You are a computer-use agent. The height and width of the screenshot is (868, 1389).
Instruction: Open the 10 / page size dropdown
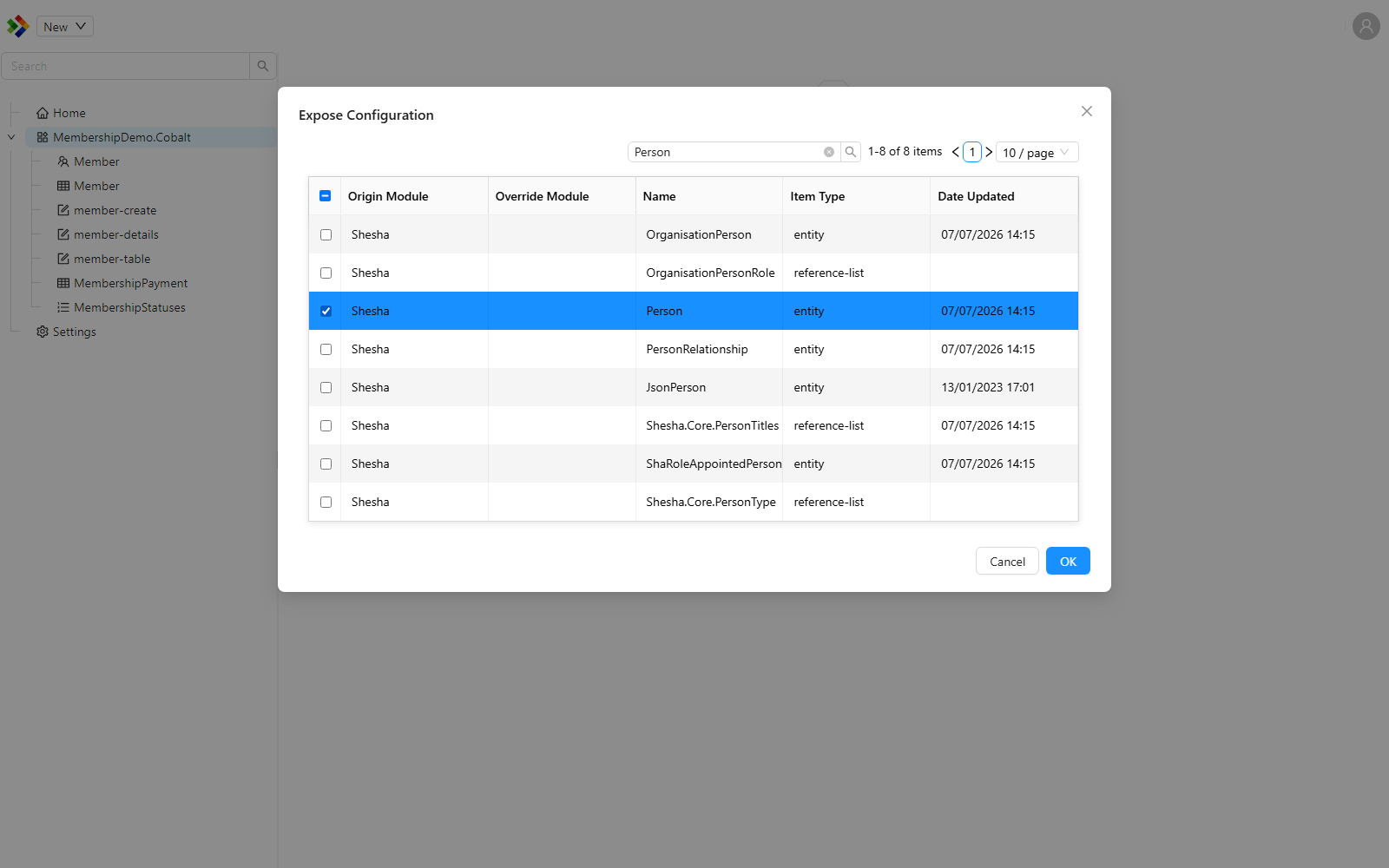[x=1037, y=152]
